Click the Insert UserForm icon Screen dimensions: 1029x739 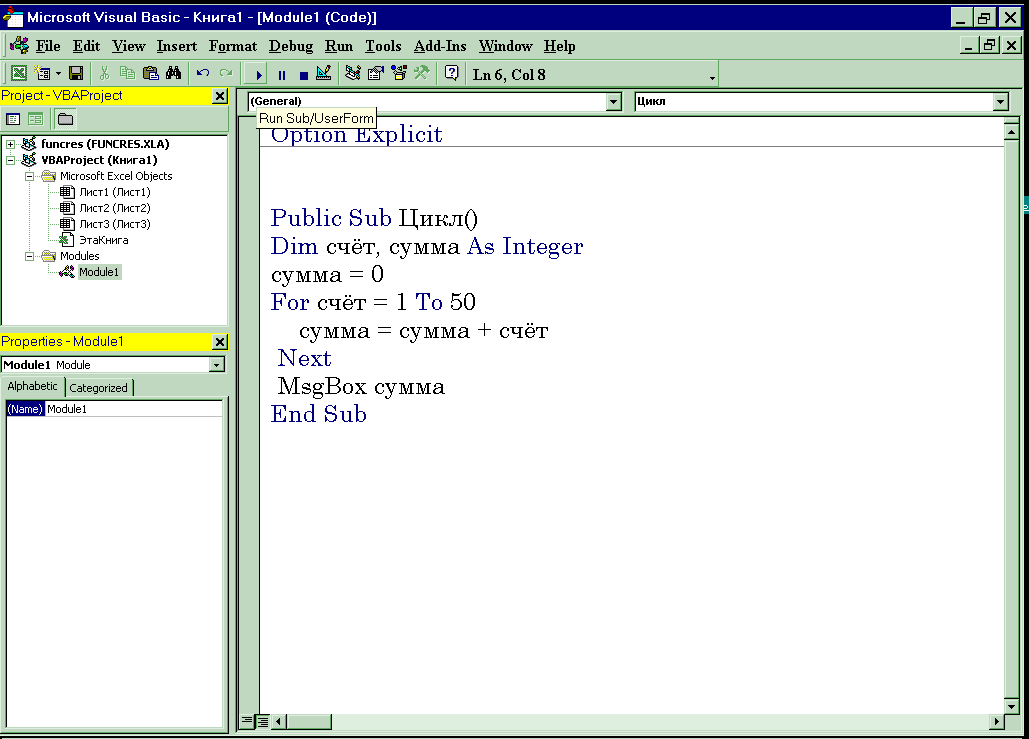tap(43, 74)
